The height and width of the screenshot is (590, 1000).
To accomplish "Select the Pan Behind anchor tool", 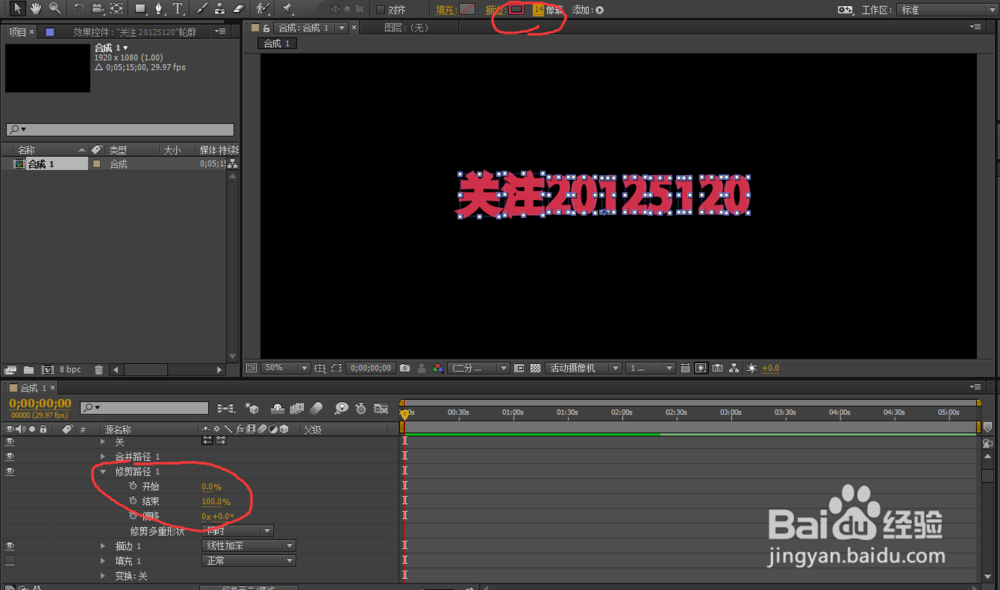I will tap(117, 9).
